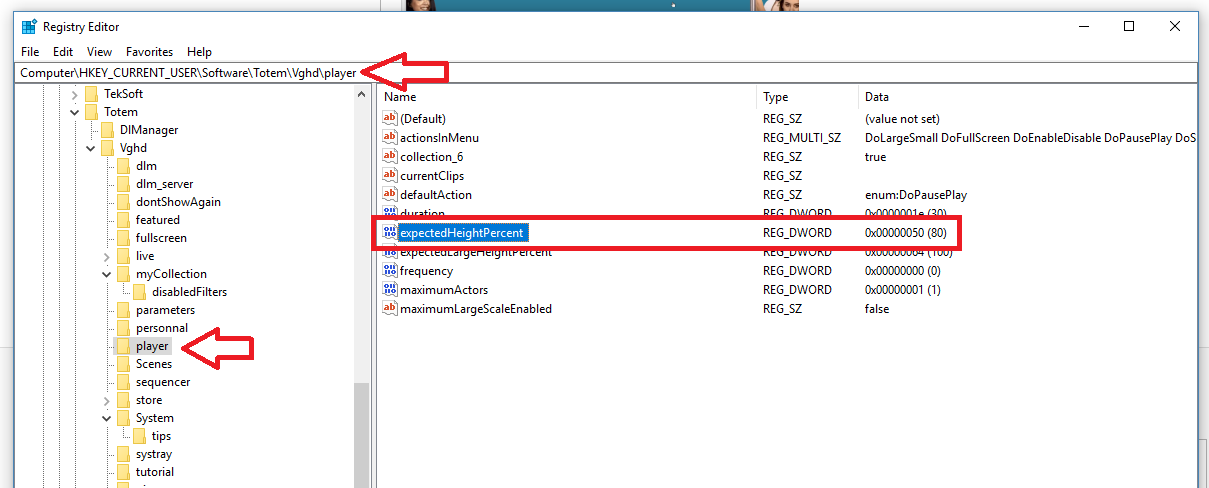Viewport: 1209px width, 488px height.
Task: Select the string icon next to defaultAction
Action: click(390, 195)
